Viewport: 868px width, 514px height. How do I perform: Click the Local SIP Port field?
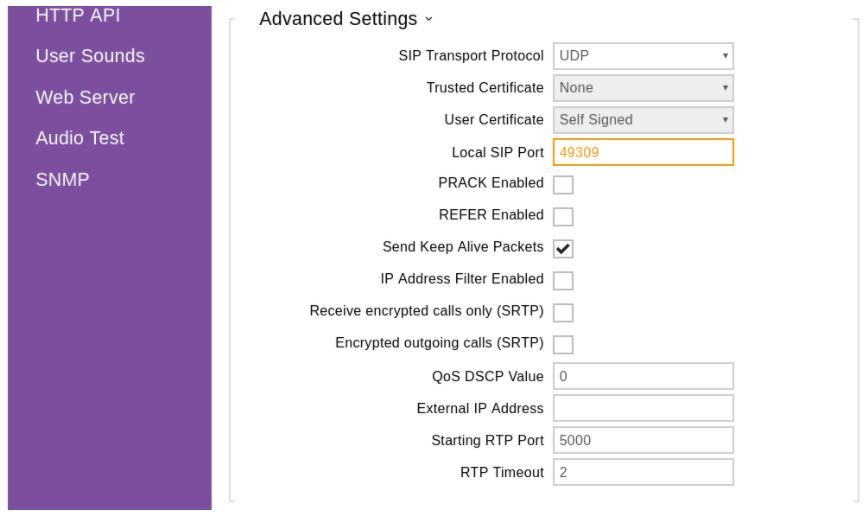click(642, 152)
